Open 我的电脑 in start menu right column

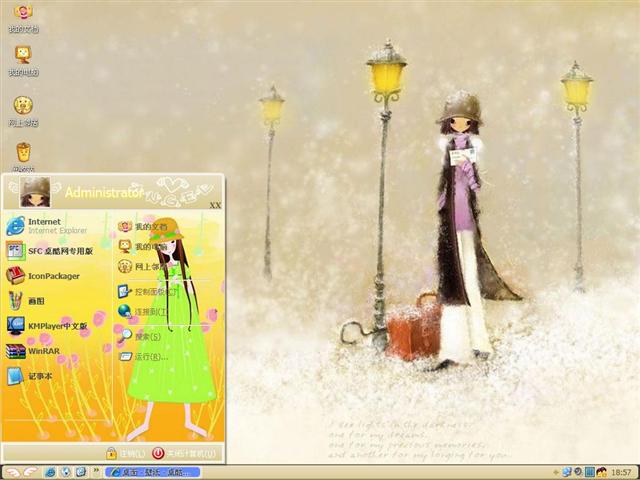coord(143,247)
